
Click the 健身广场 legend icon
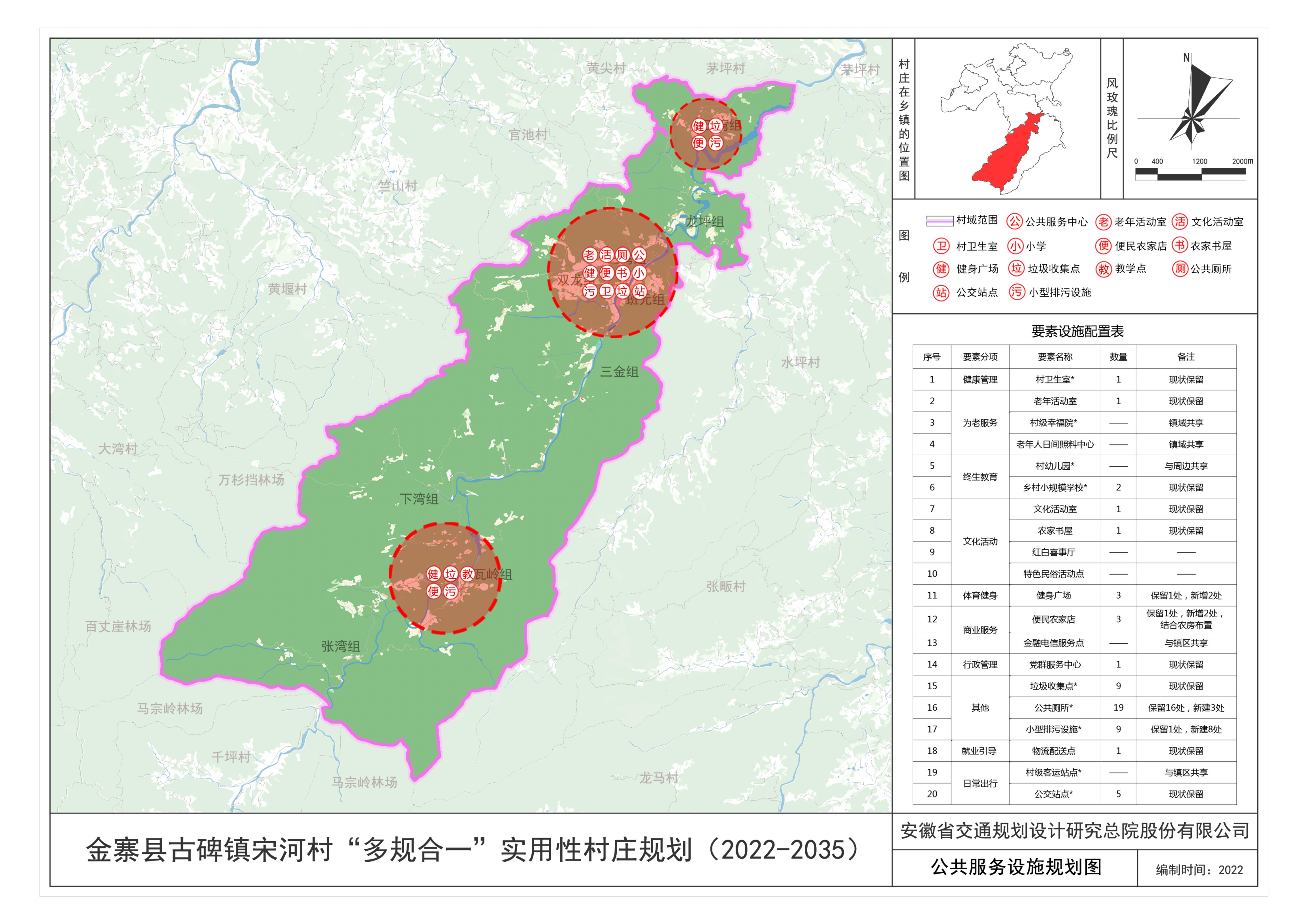(941, 269)
